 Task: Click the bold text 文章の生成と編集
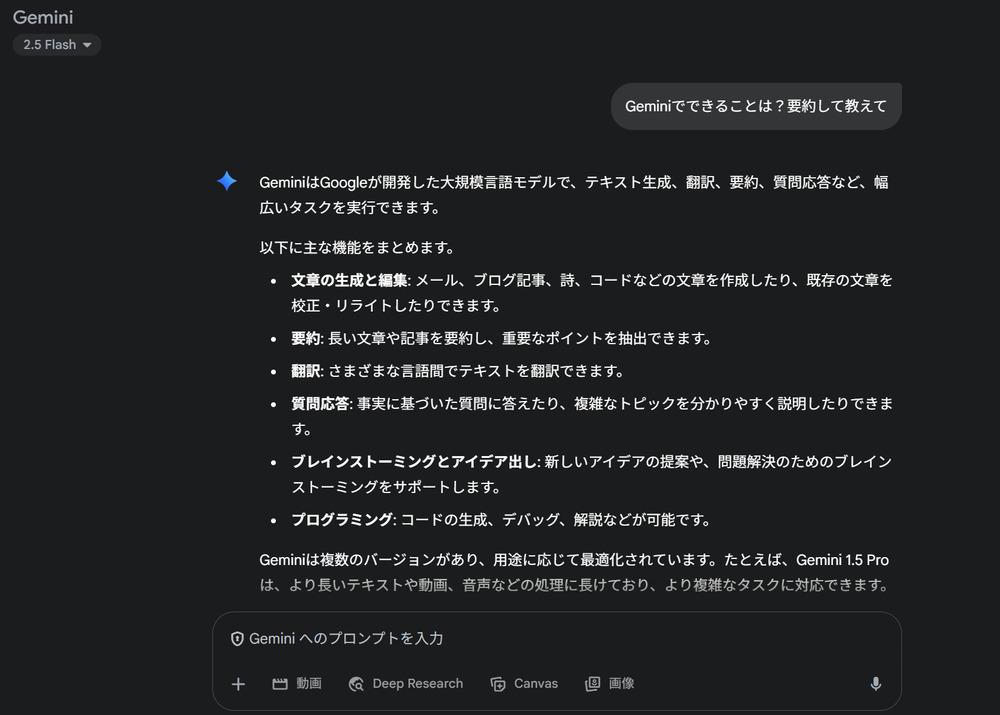tap(349, 281)
